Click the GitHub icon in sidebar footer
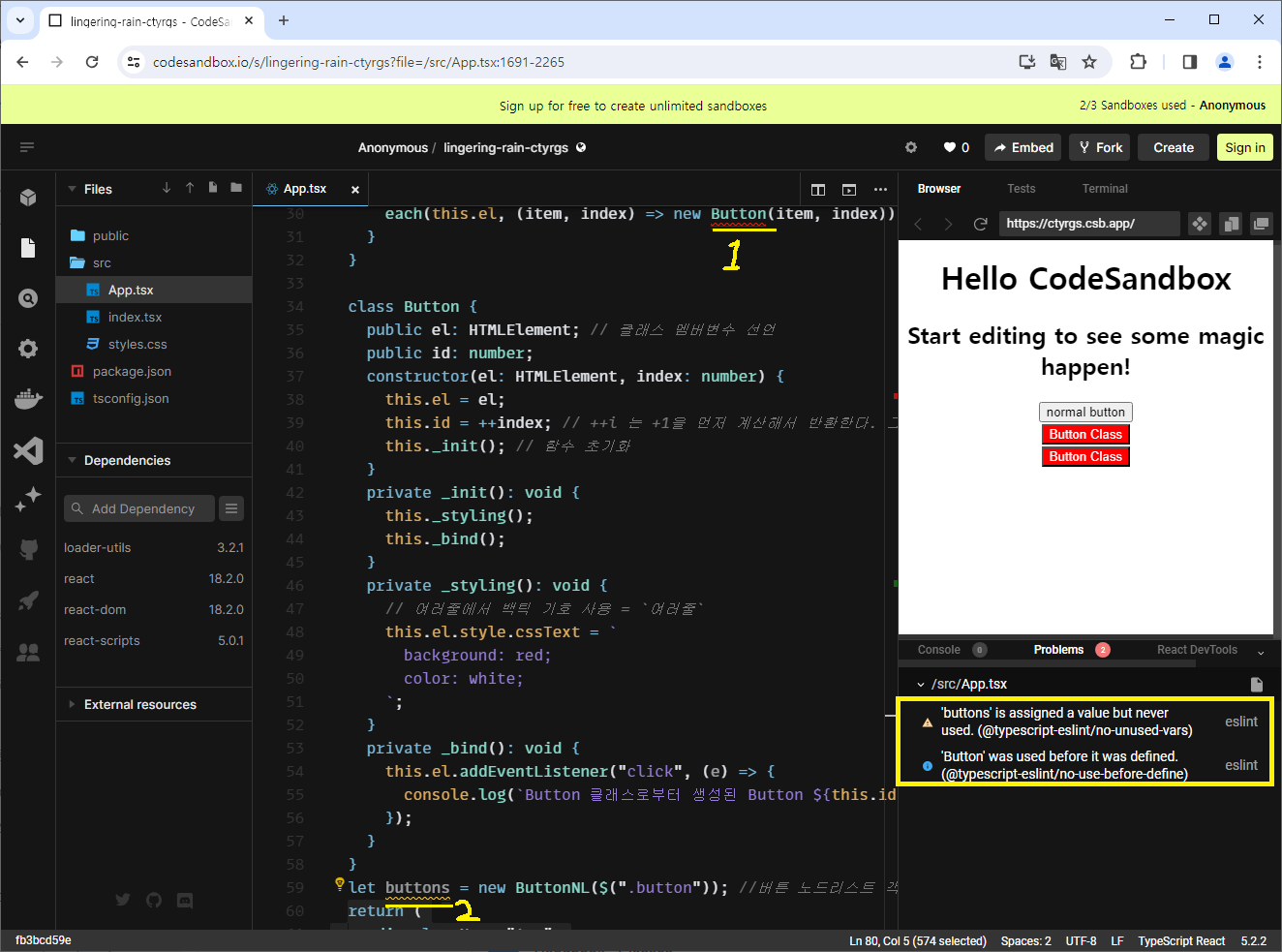The width and height of the screenshot is (1282, 952). pos(154,900)
